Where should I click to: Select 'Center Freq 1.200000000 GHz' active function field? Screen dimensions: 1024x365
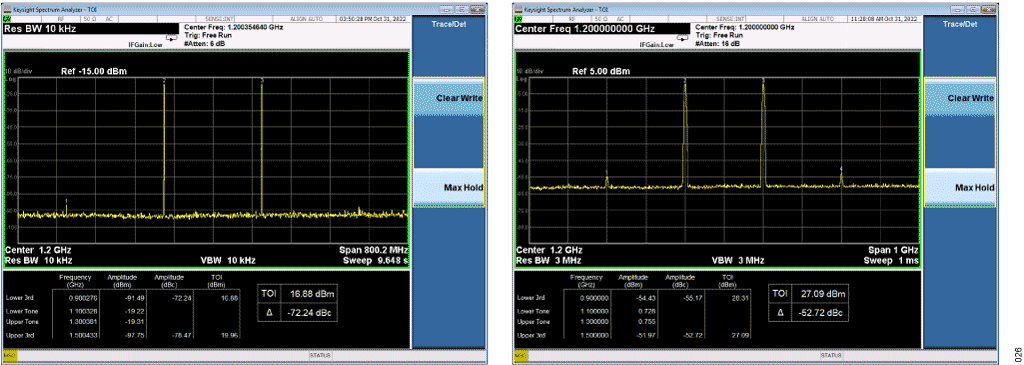(602, 29)
